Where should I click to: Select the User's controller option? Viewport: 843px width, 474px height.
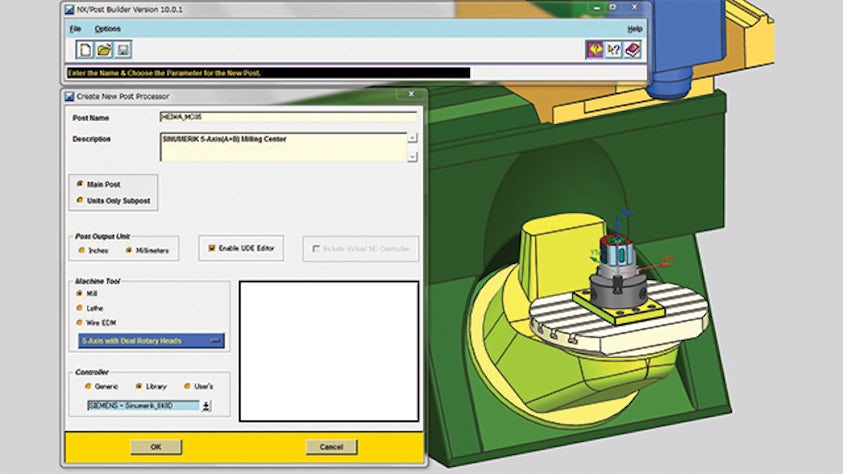[x=187, y=386]
